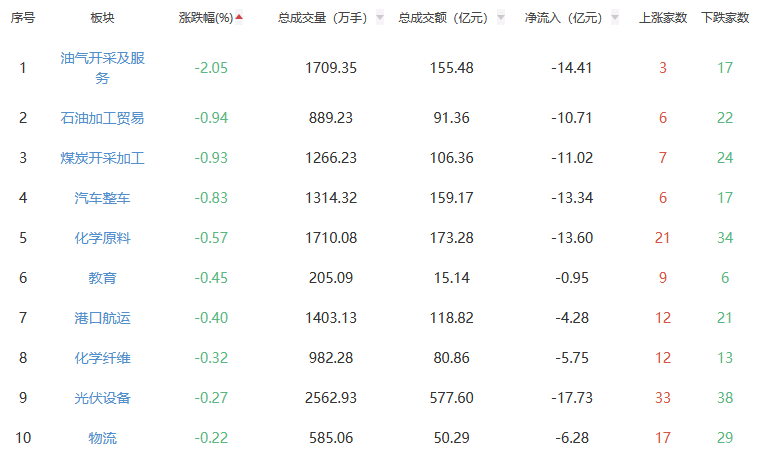The image size is (761, 452).
Task: Click sort arrow beside 总成交量（万手）
Action: (x=380, y=18)
